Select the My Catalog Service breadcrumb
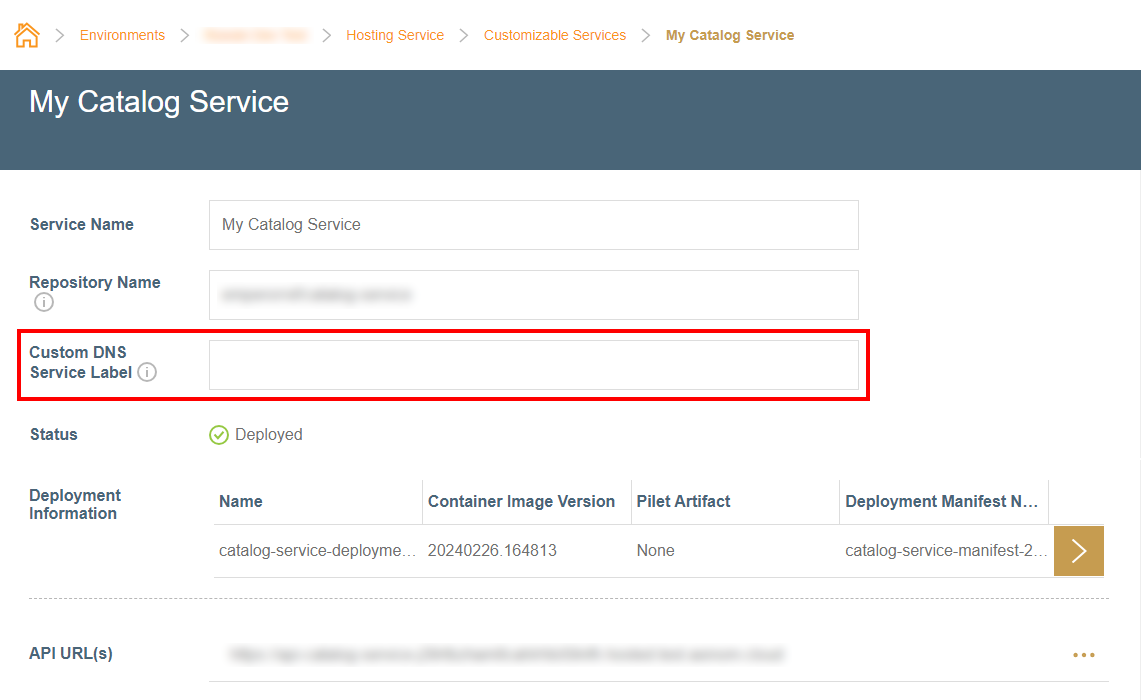Screen dimensions: 1141x700 coord(730,36)
